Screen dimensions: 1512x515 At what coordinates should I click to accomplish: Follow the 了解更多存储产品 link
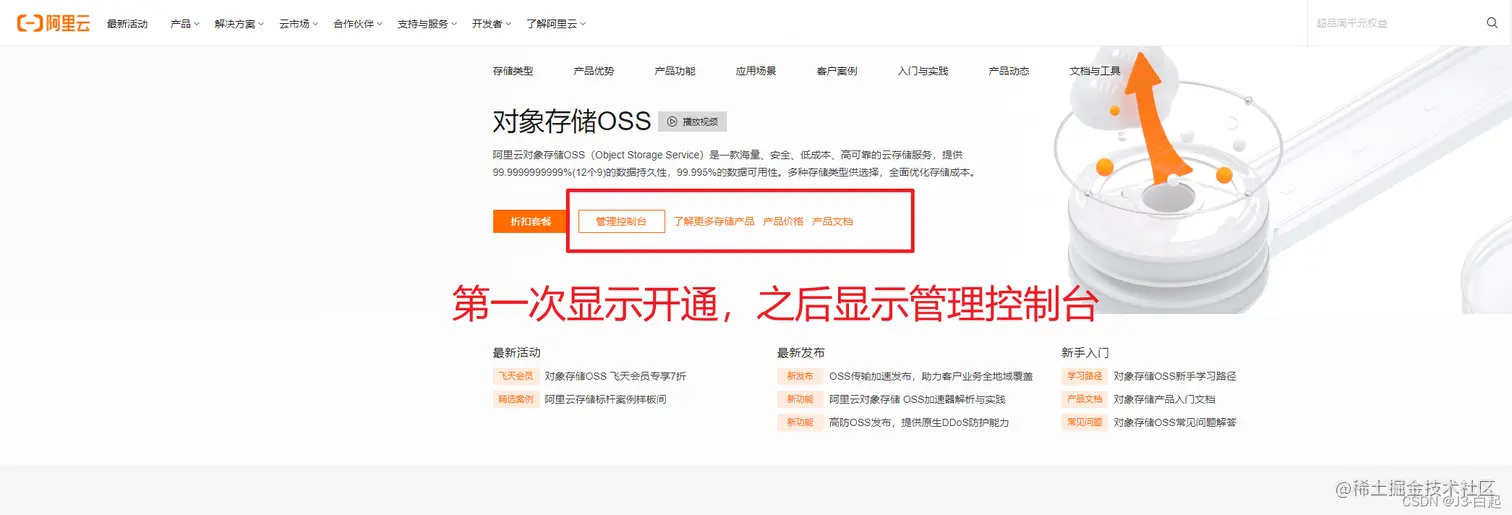tap(714, 221)
